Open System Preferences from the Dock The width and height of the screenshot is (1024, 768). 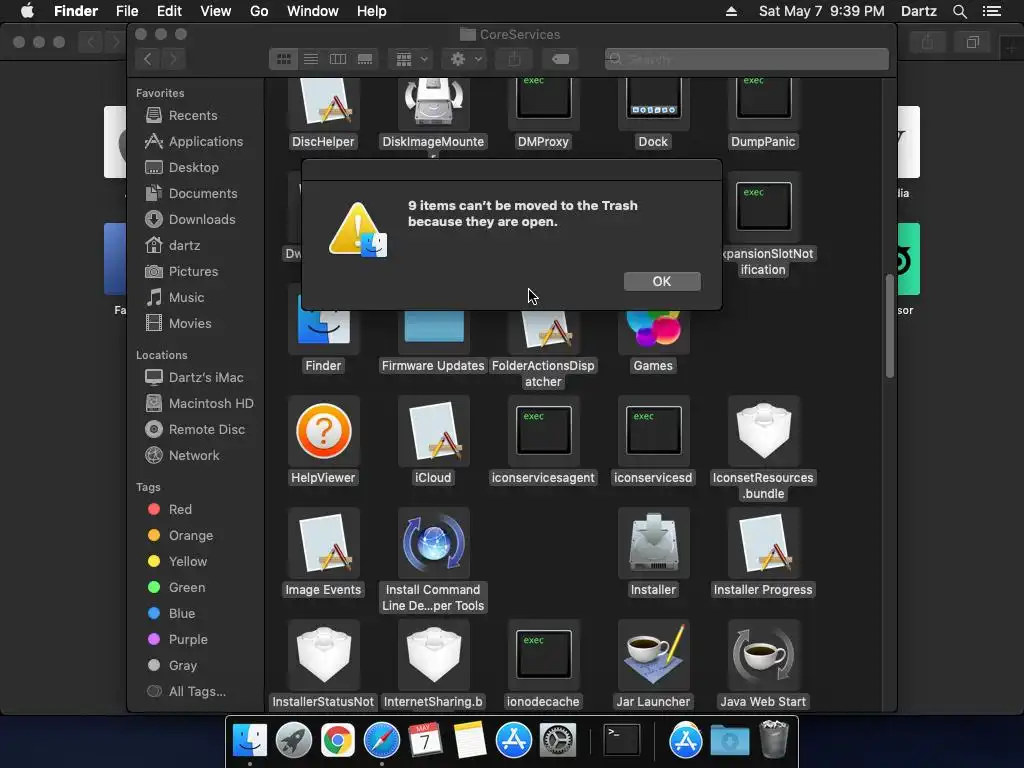pyautogui.click(x=557, y=741)
